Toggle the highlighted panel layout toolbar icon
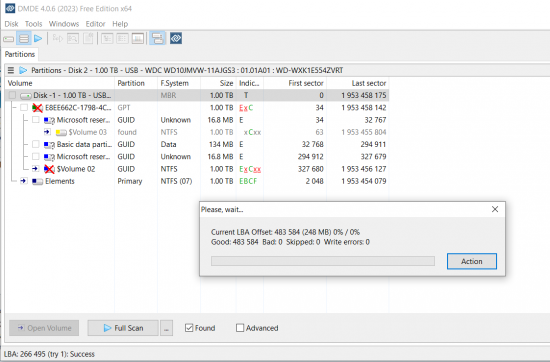Viewport: 550px width, 362px height. coord(157,39)
